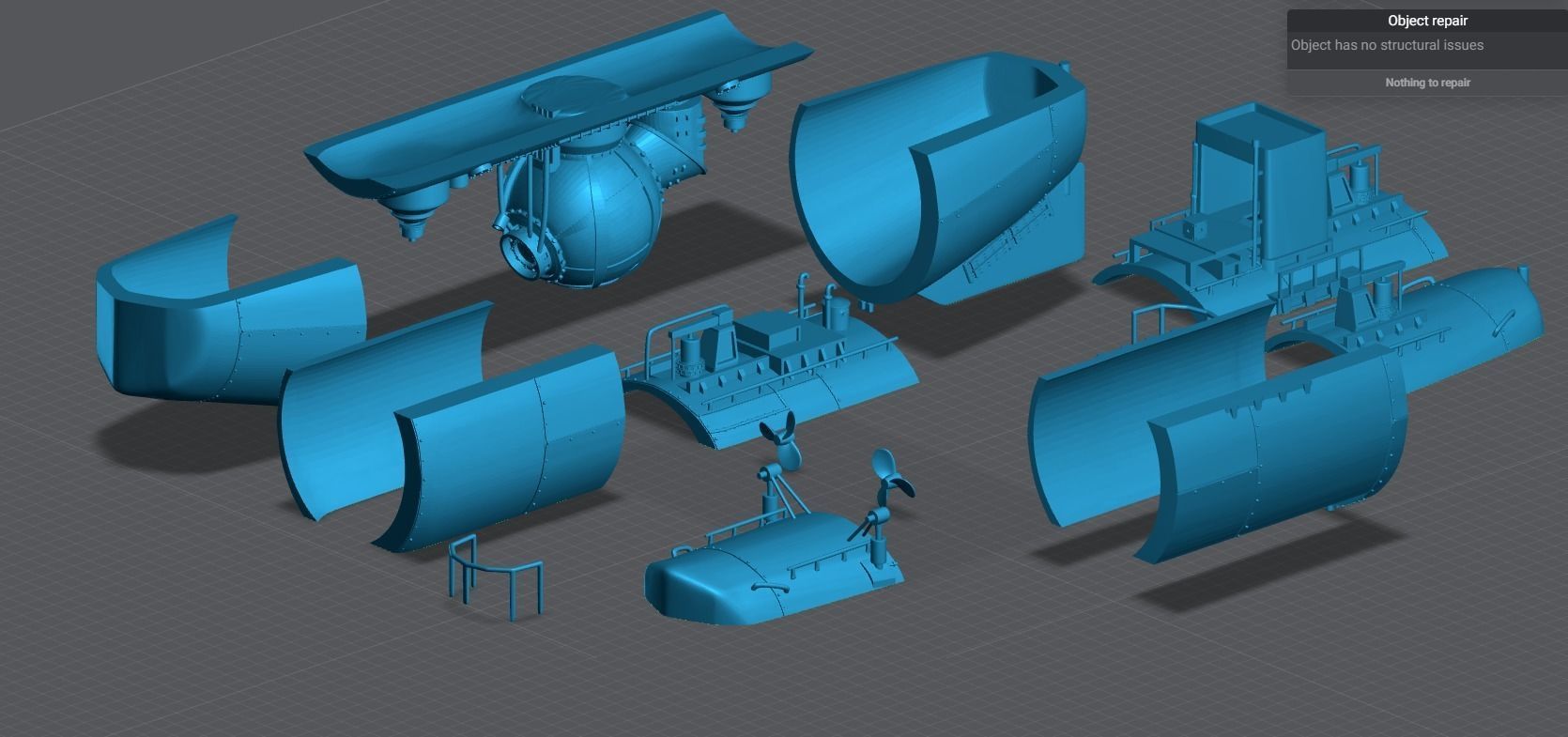Click the 'Nothing to repair' button
Image resolution: width=1568 pixels, height=737 pixels.
[x=1427, y=83]
